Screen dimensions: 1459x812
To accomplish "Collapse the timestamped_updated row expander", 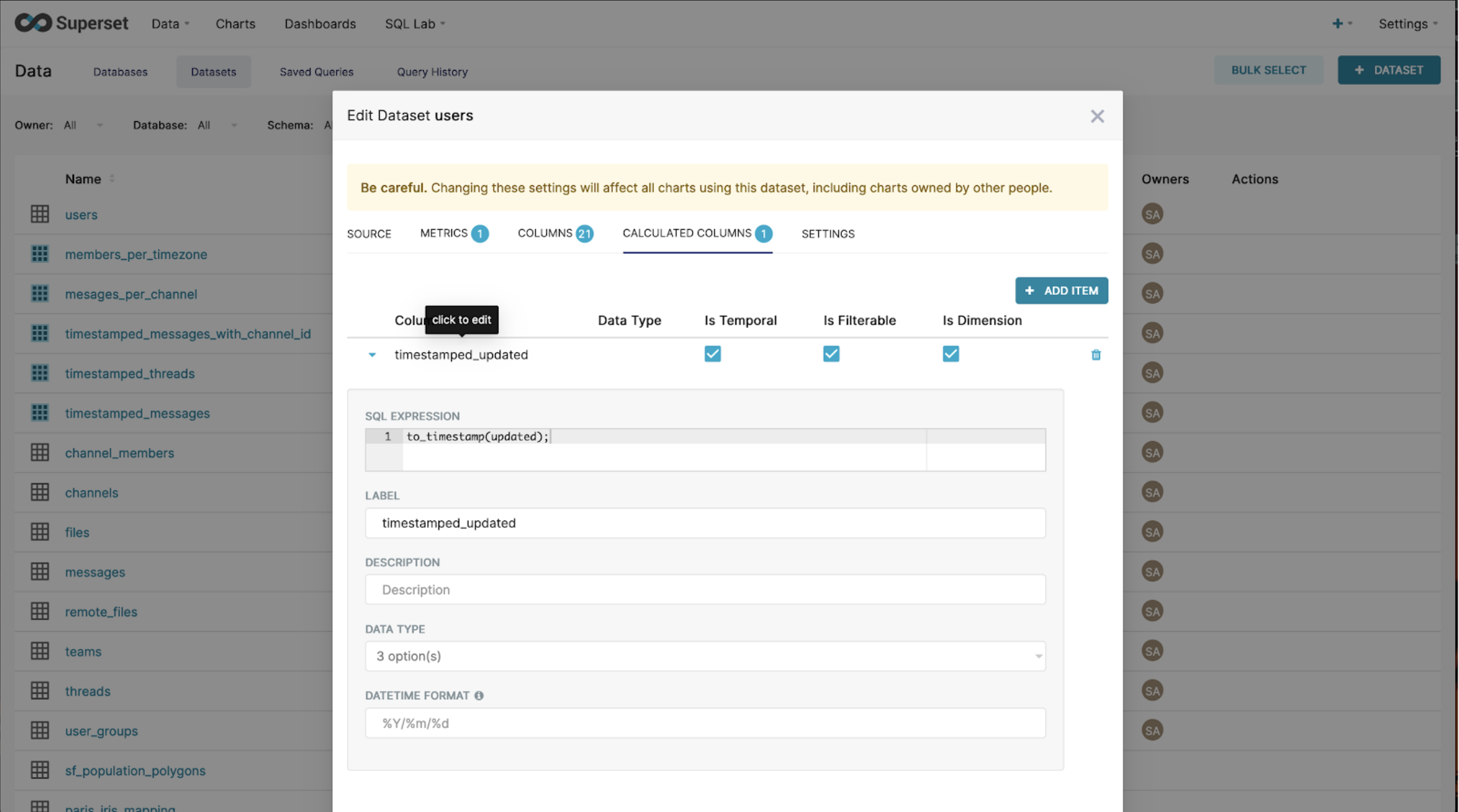I will point(372,355).
